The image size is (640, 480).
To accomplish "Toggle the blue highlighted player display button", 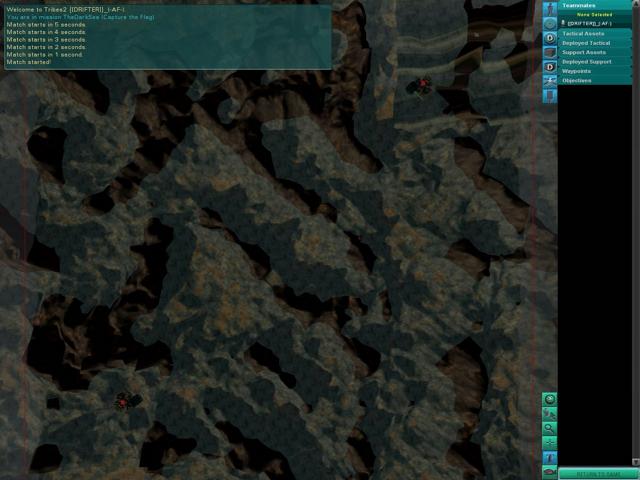I will pos(549,457).
